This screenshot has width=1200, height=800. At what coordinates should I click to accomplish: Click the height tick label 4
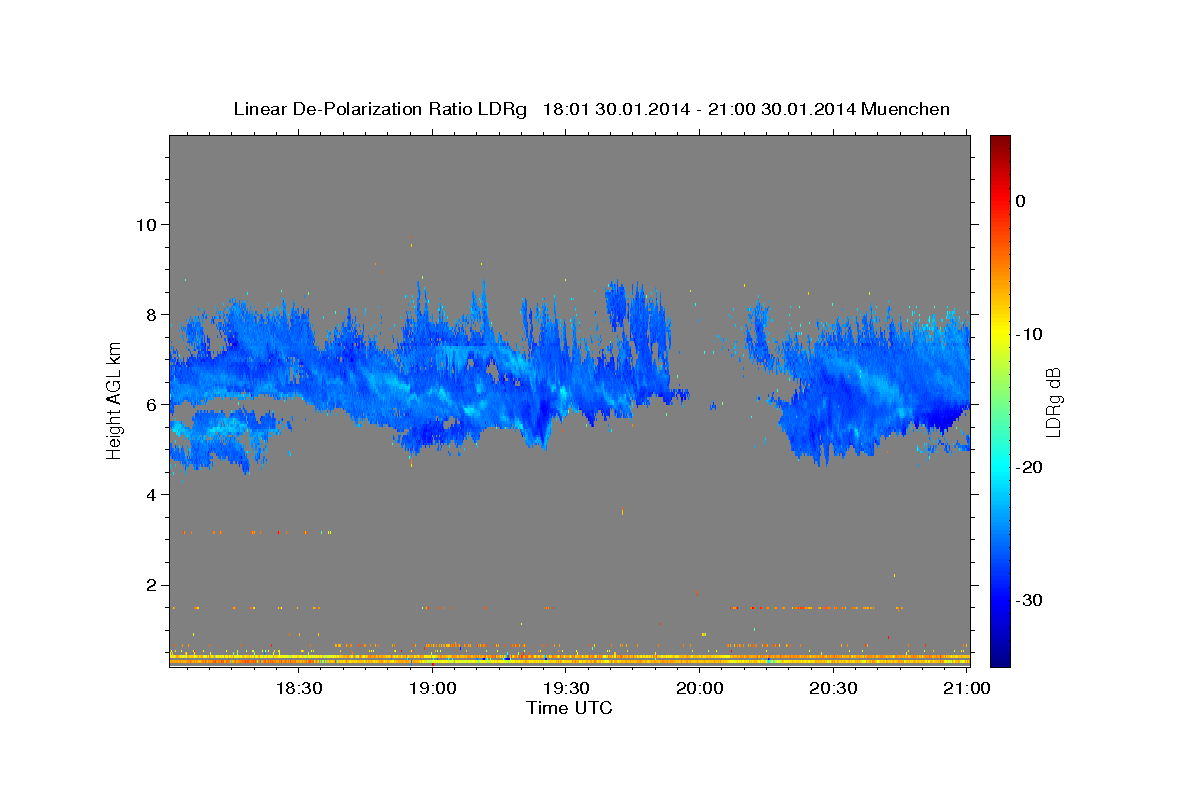(x=151, y=494)
